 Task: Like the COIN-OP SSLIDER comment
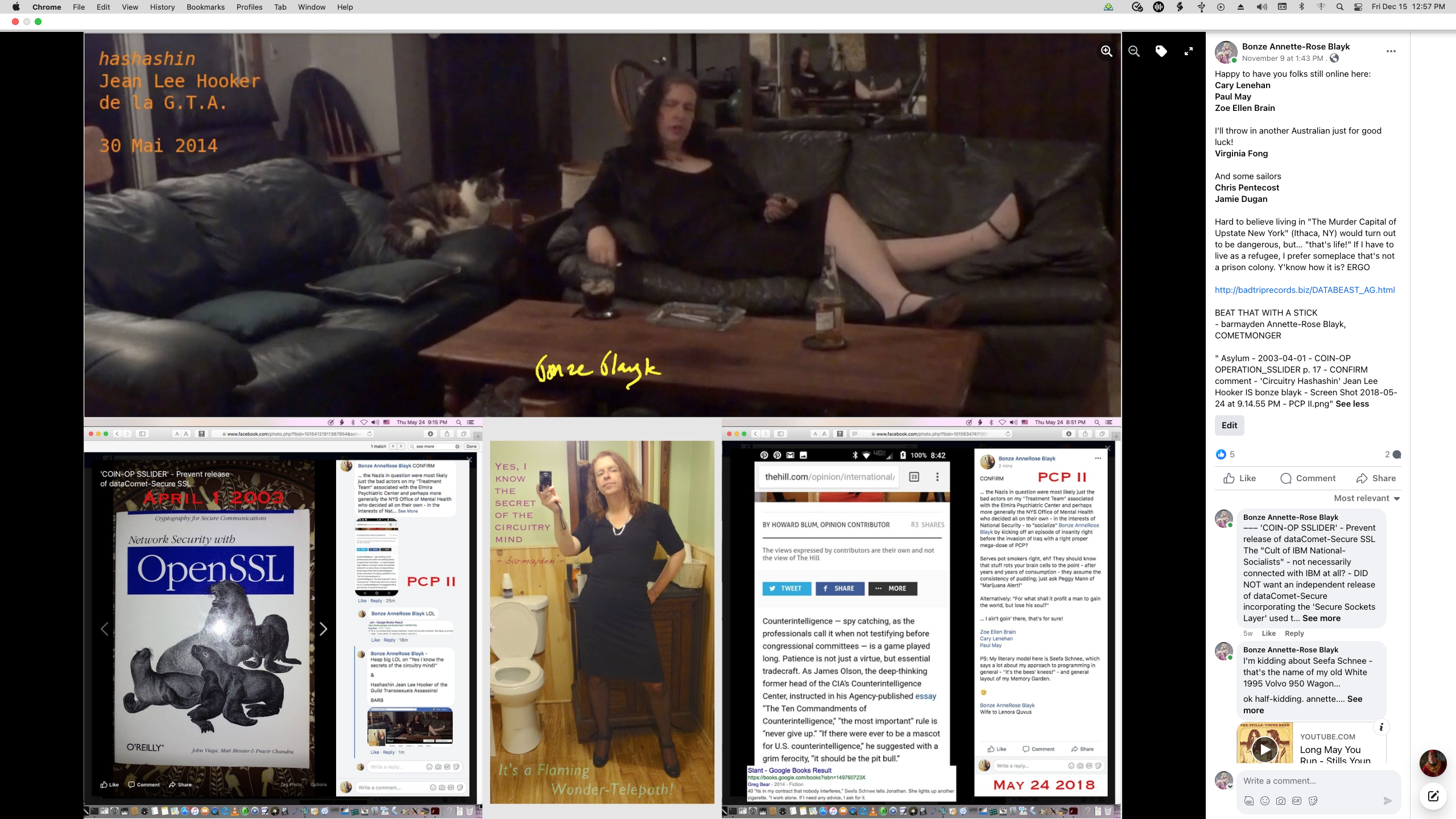(x=1268, y=633)
